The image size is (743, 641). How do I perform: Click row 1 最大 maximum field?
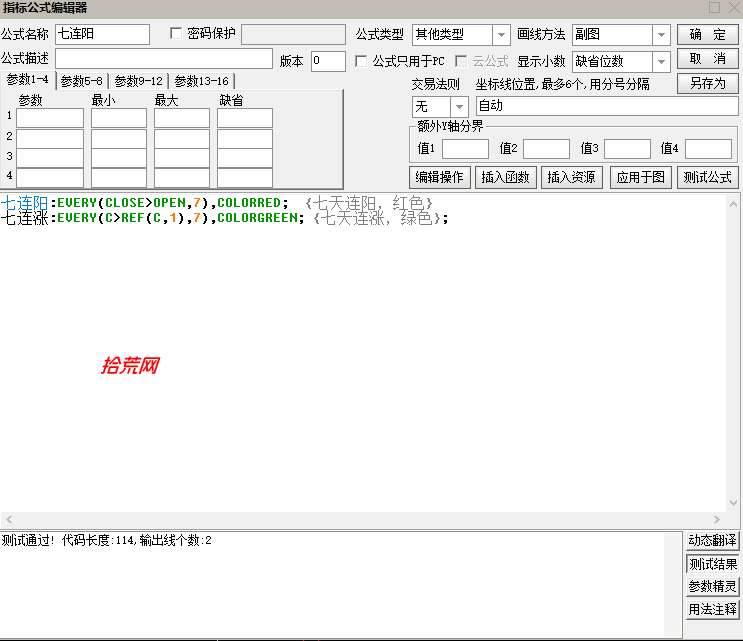182,118
